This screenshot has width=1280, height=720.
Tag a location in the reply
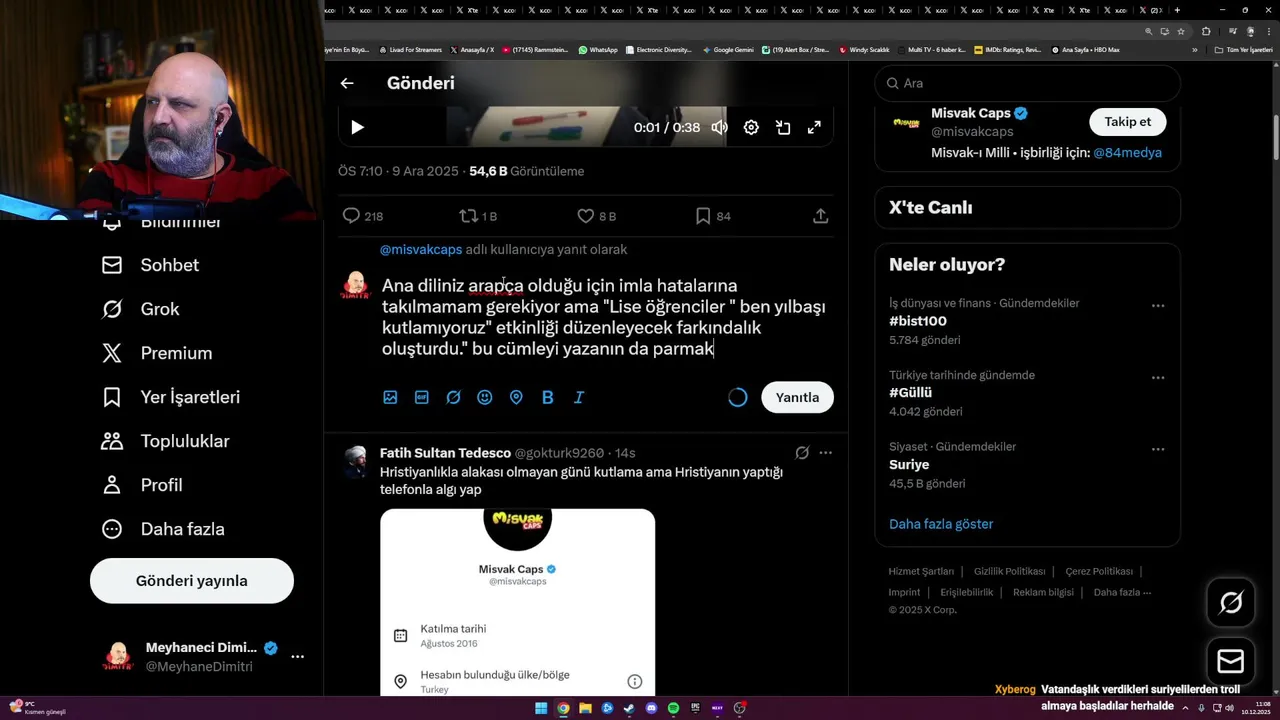click(516, 397)
